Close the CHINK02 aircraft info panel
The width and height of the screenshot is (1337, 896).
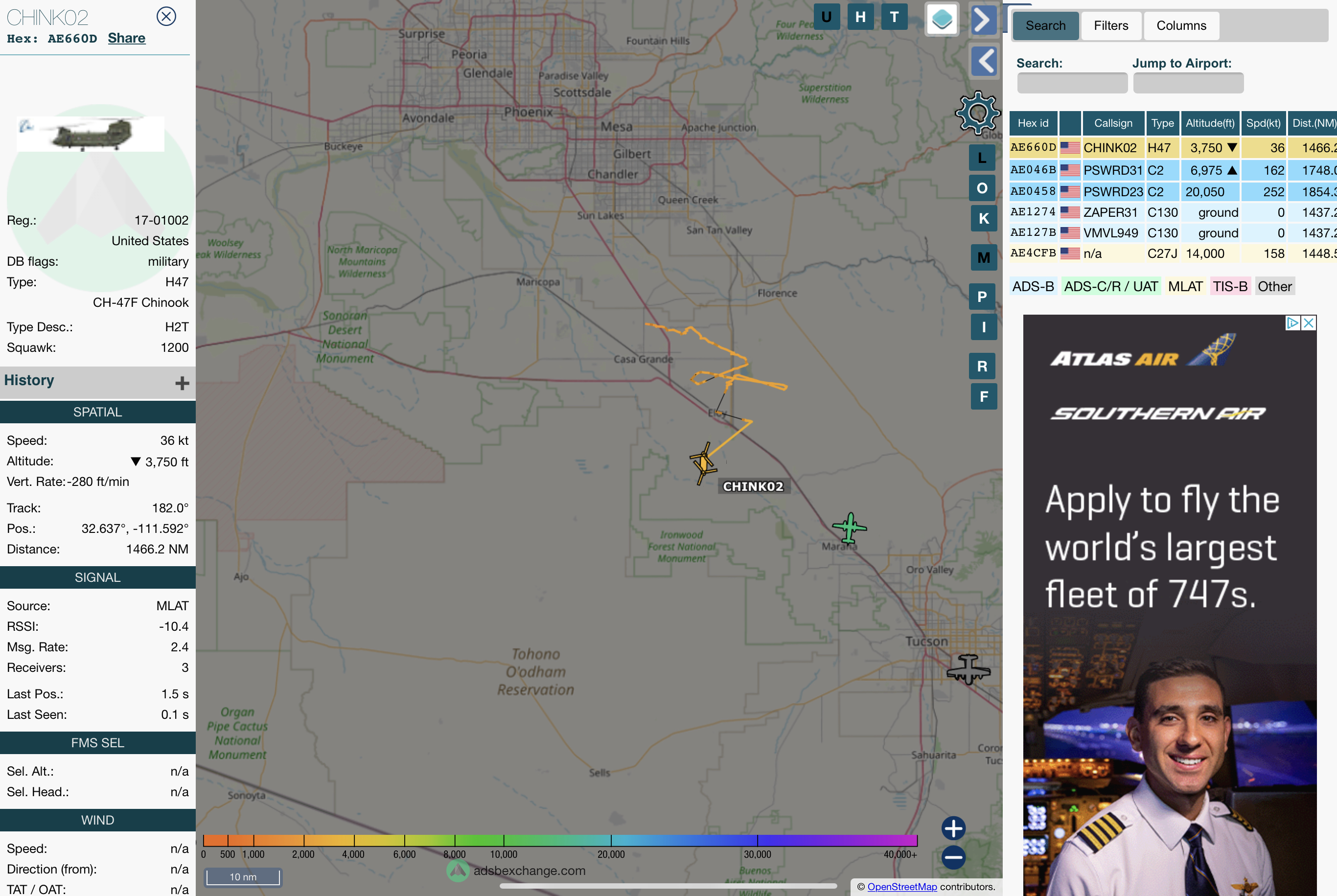pos(166,16)
